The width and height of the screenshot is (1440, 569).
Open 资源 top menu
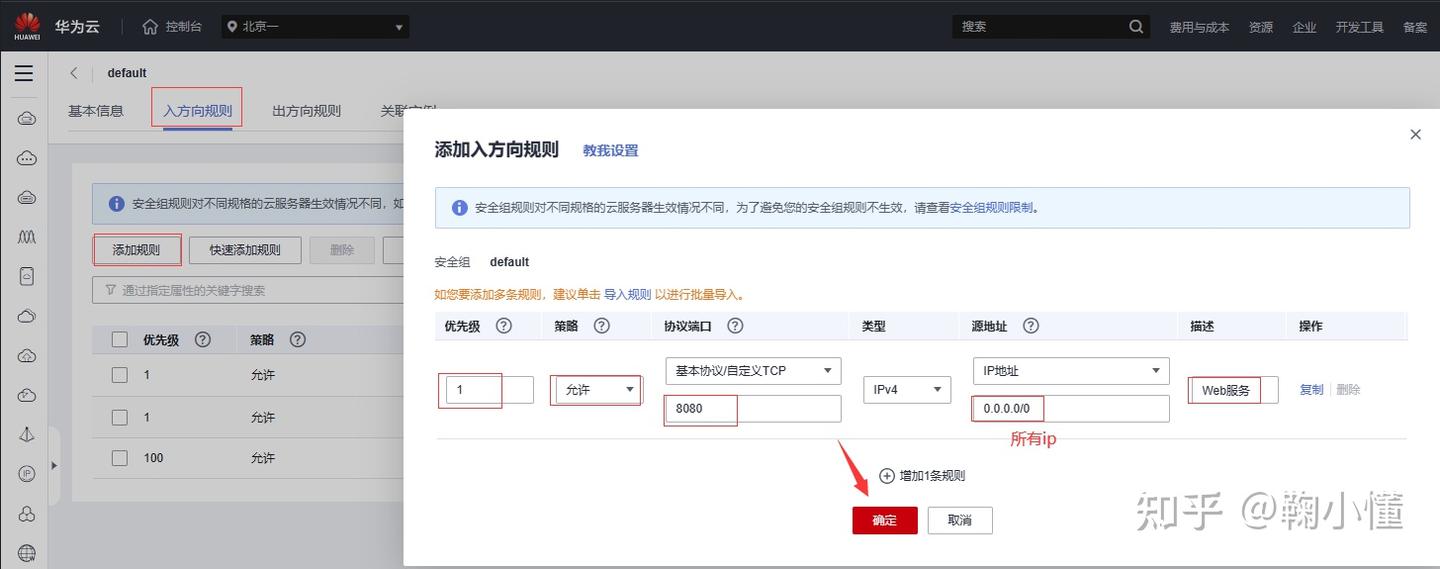(1261, 27)
